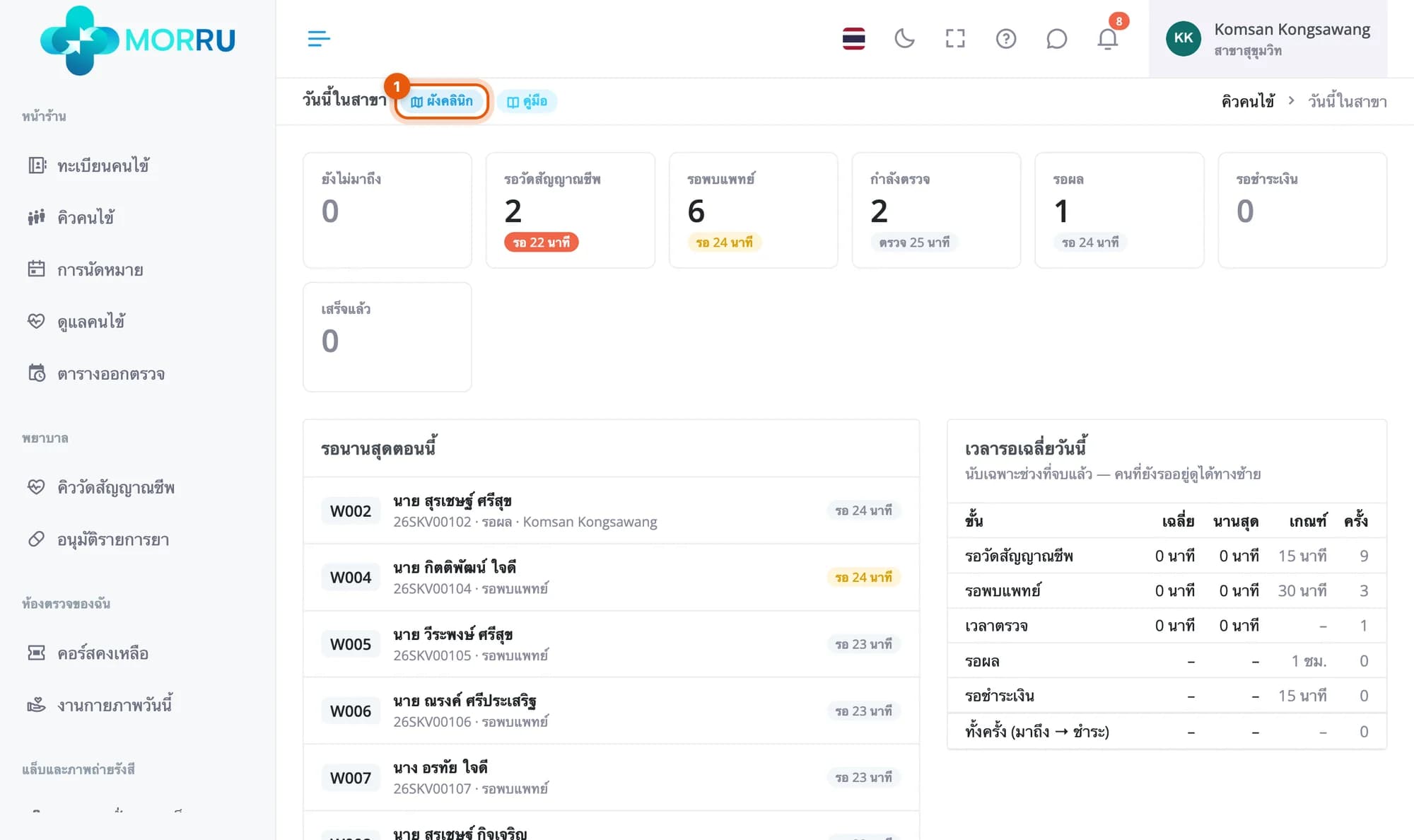The width and height of the screenshot is (1414, 840).
Task: Open the Thai flag language selector
Action: coord(853,38)
